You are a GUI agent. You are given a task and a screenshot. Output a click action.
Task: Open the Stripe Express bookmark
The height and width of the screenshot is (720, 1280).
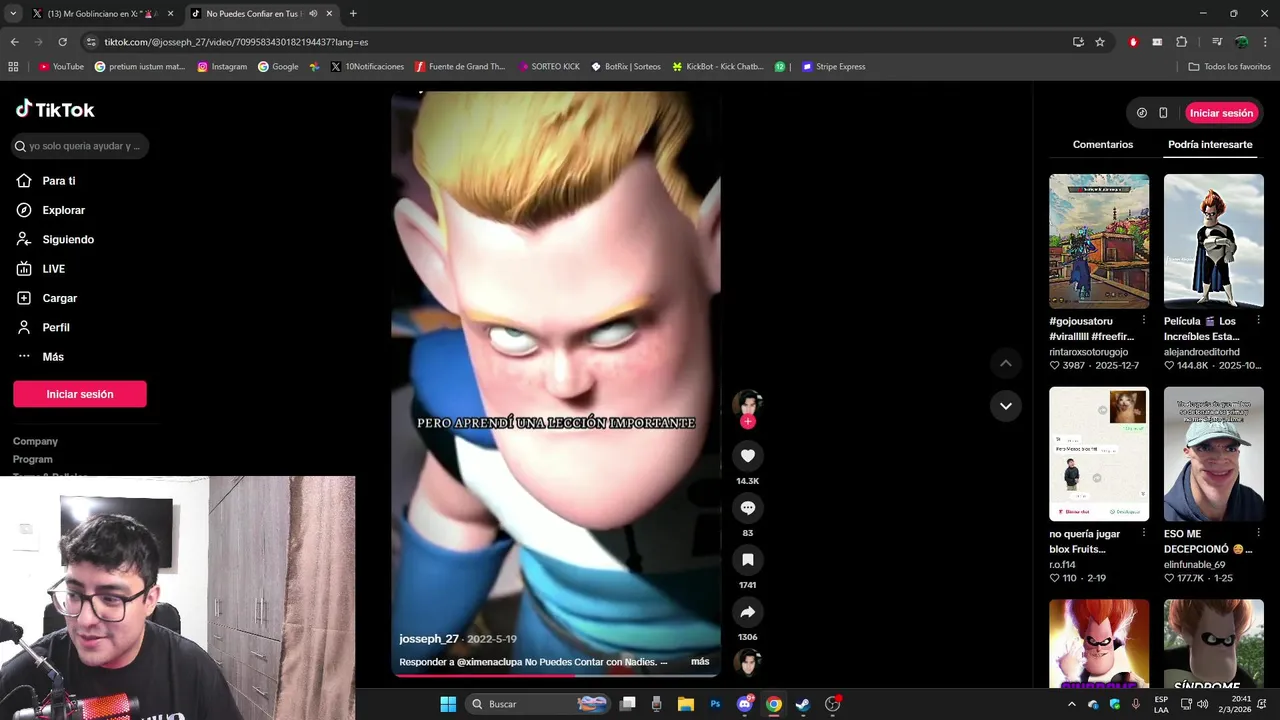[833, 67]
